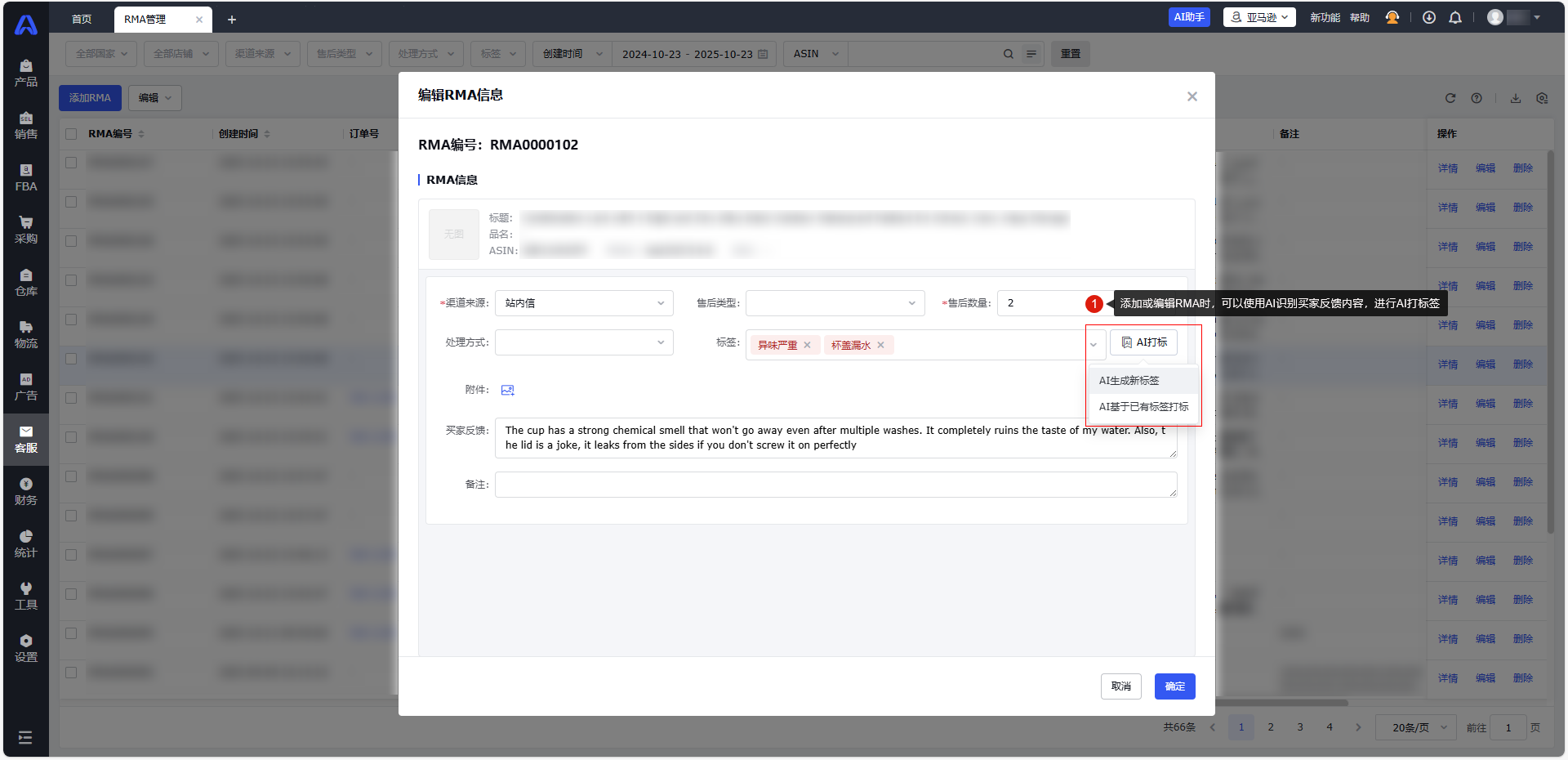The image size is (1568, 760).
Task: Click the notification bell icon
Action: [x=1454, y=18]
